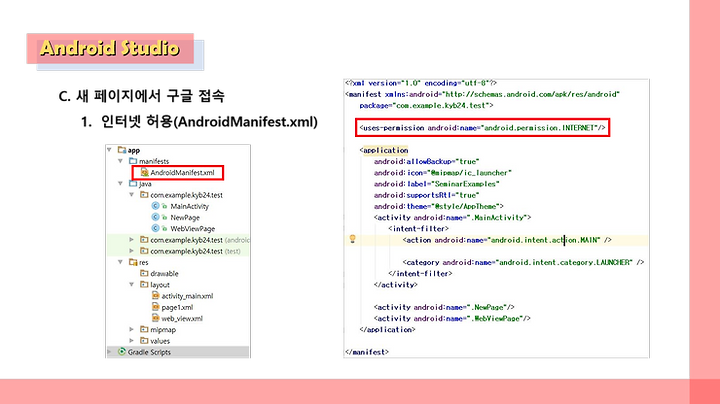This screenshot has width=720, height=404.
Task: Collapse the app module tree node
Action: coord(109,150)
